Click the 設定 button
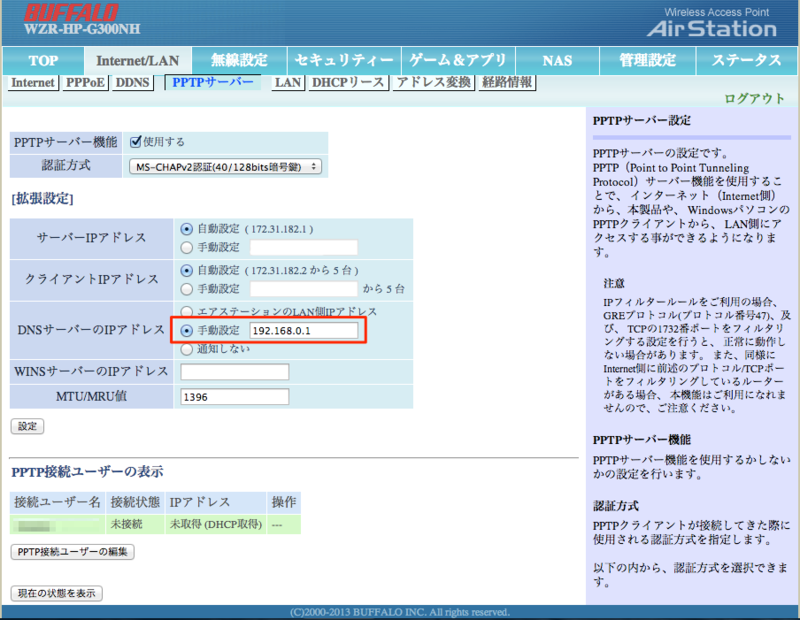The image size is (800, 620). 28,426
